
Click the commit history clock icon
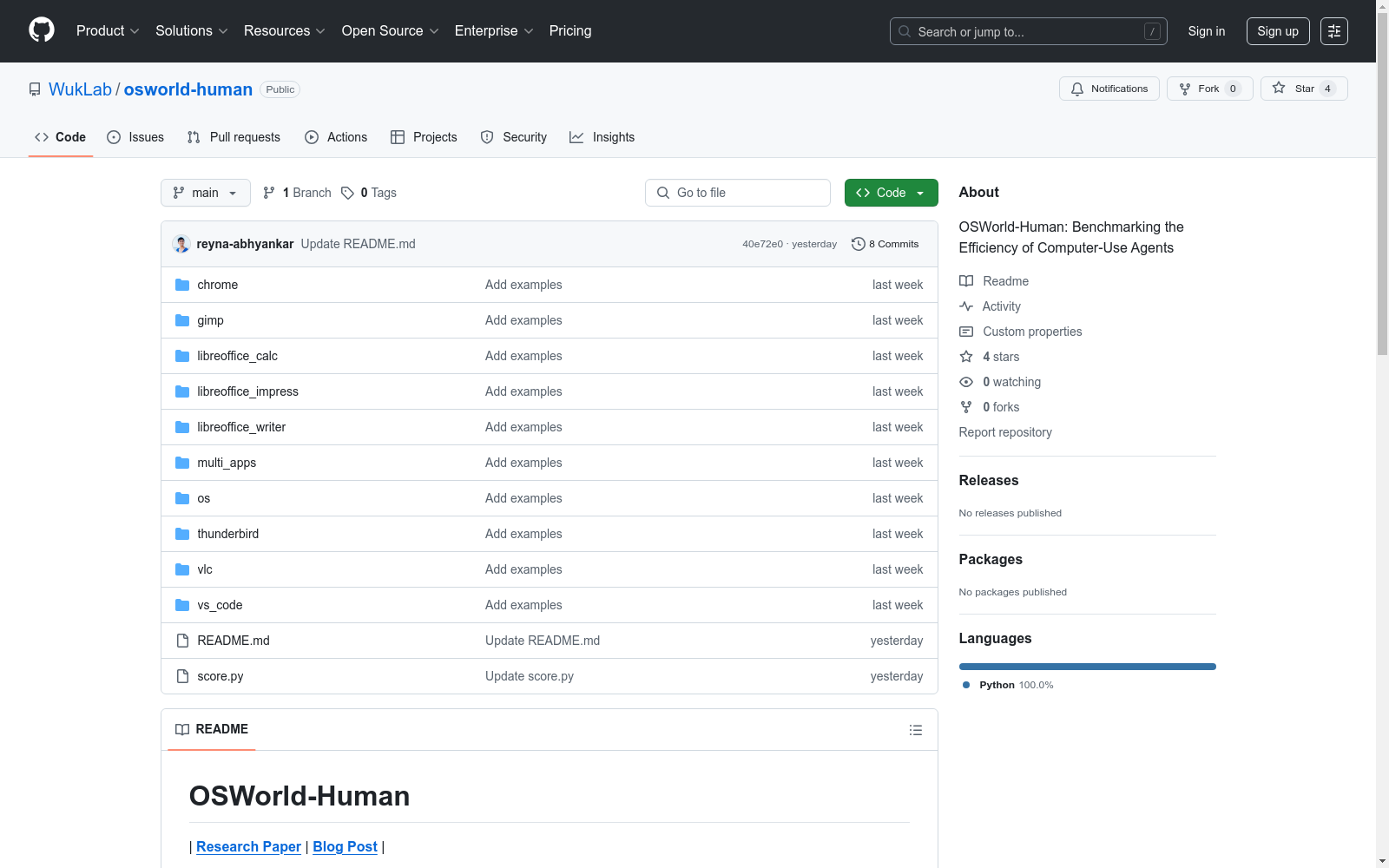tap(859, 244)
